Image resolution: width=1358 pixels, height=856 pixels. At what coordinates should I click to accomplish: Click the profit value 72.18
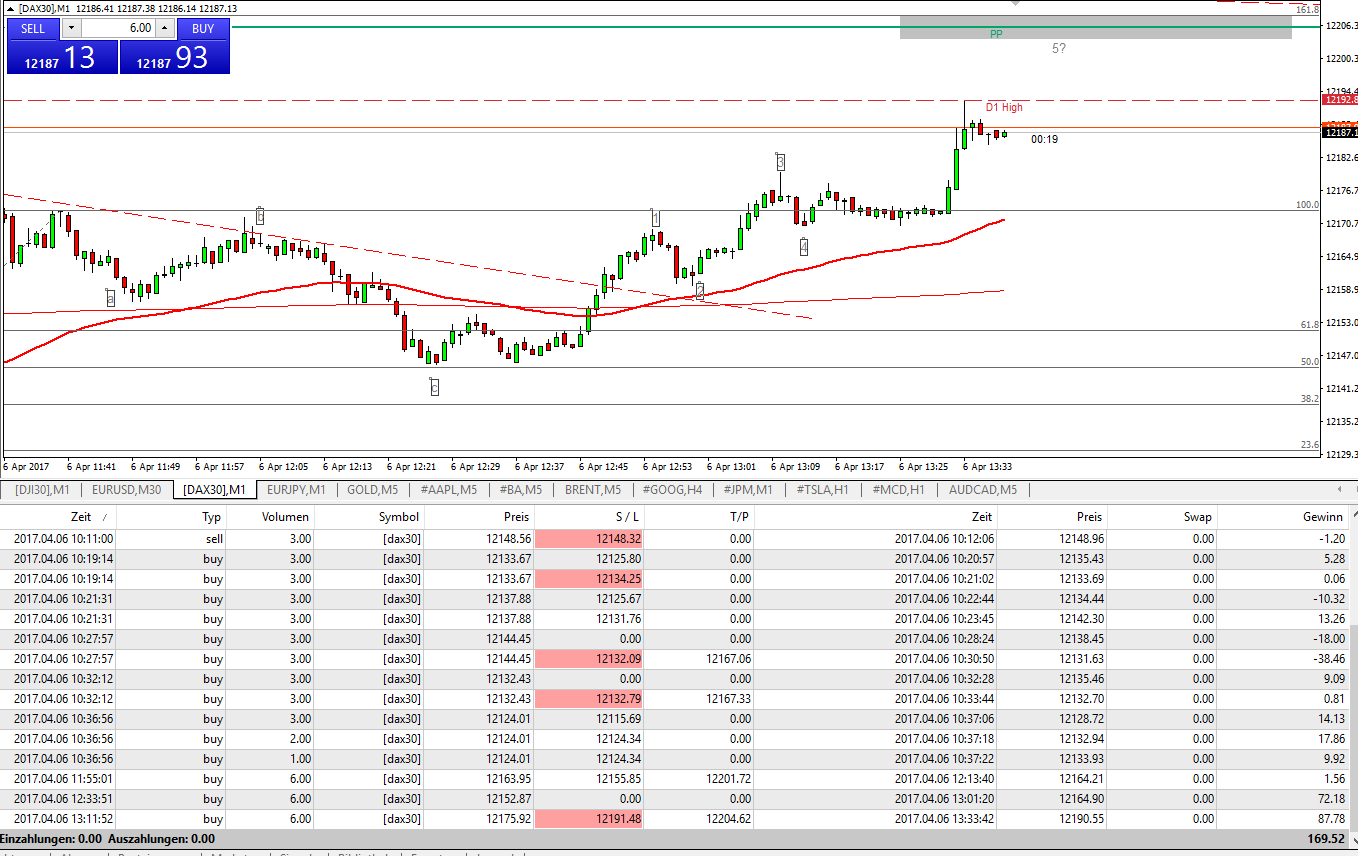(x=1329, y=798)
